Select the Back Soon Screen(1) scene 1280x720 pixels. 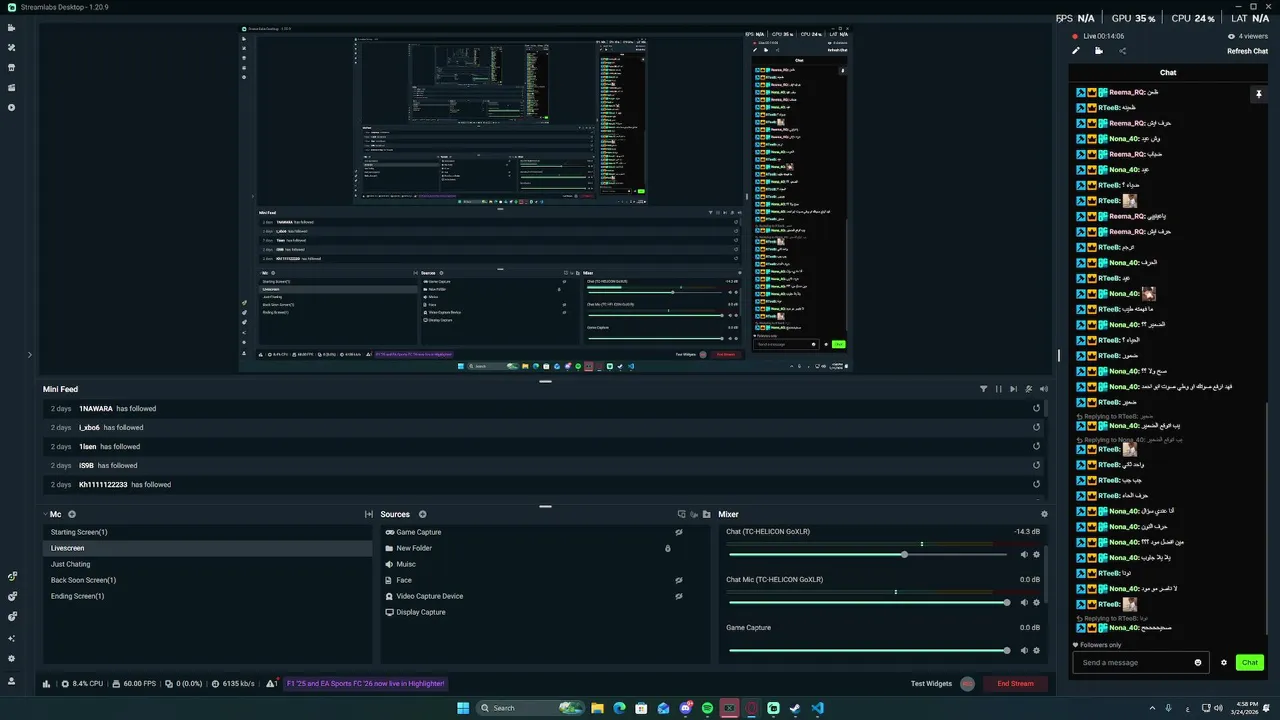(208, 580)
